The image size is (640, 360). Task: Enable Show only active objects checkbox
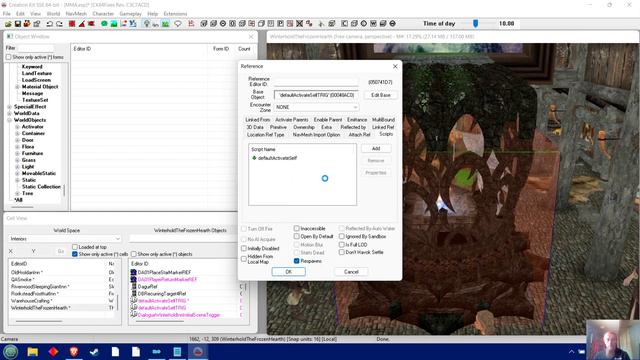(133, 254)
